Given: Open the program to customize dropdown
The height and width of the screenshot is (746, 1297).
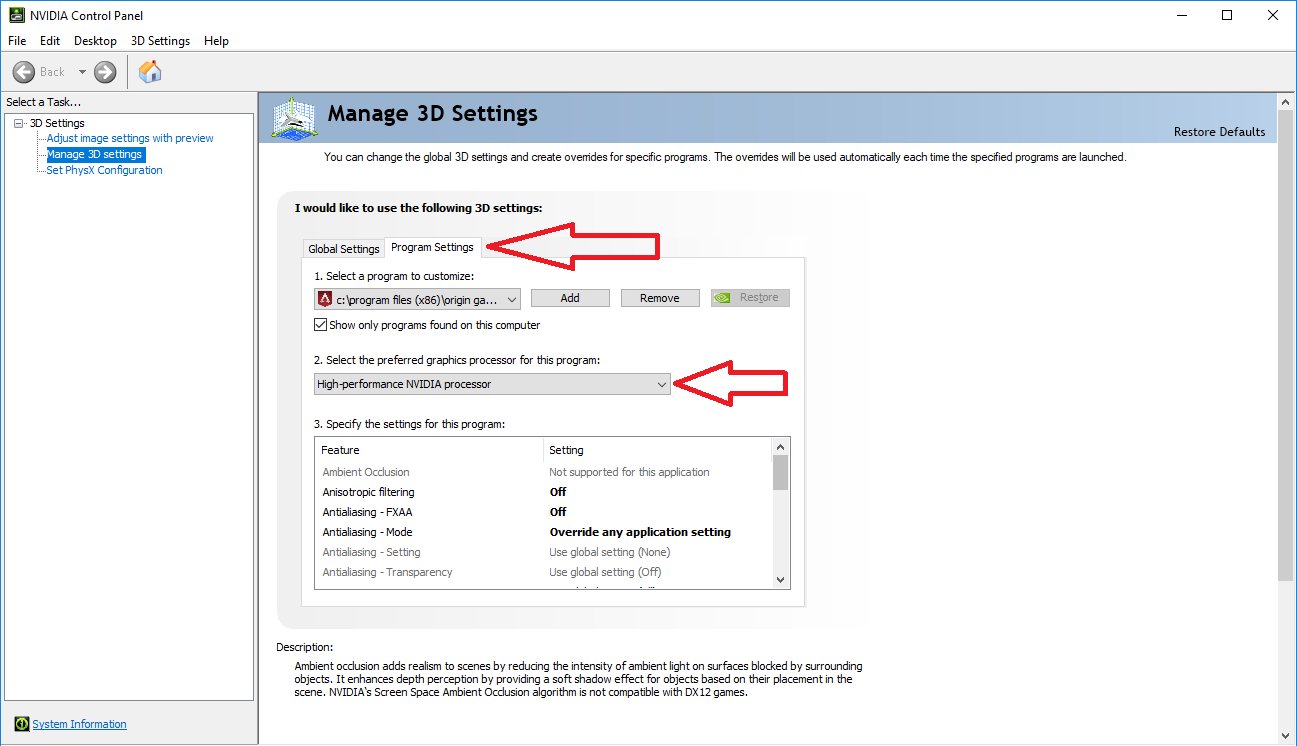Looking at the screenshot, I should tap(417, 298).
